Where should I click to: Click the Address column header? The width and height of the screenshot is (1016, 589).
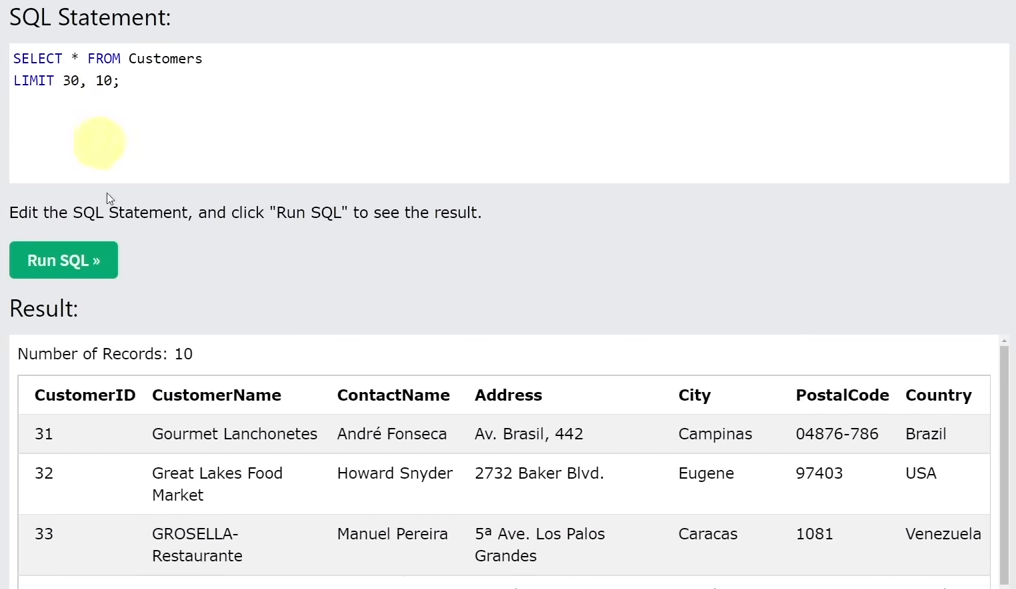pyautogui.click(x=508, y=395)
